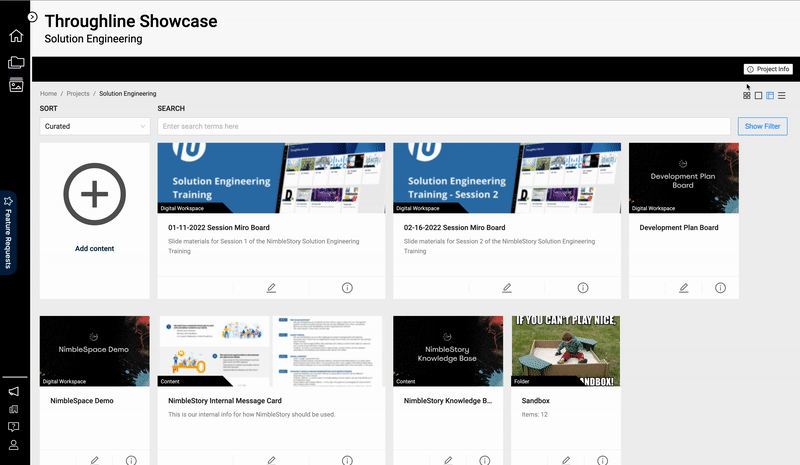This screenshot has height=465, width=800.
Task: Open the Curated sort dropdown
Action: click(x=95, y=127)
